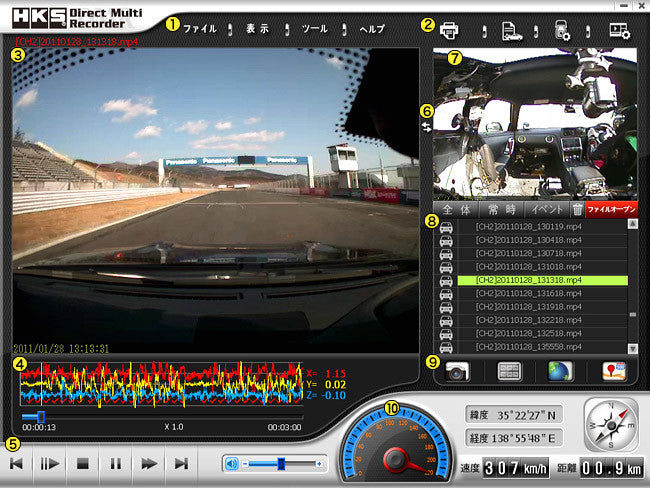Swap camera views with the switch arrows
Viewport: 650px width, 488px height.
click(x=427, y=128)
